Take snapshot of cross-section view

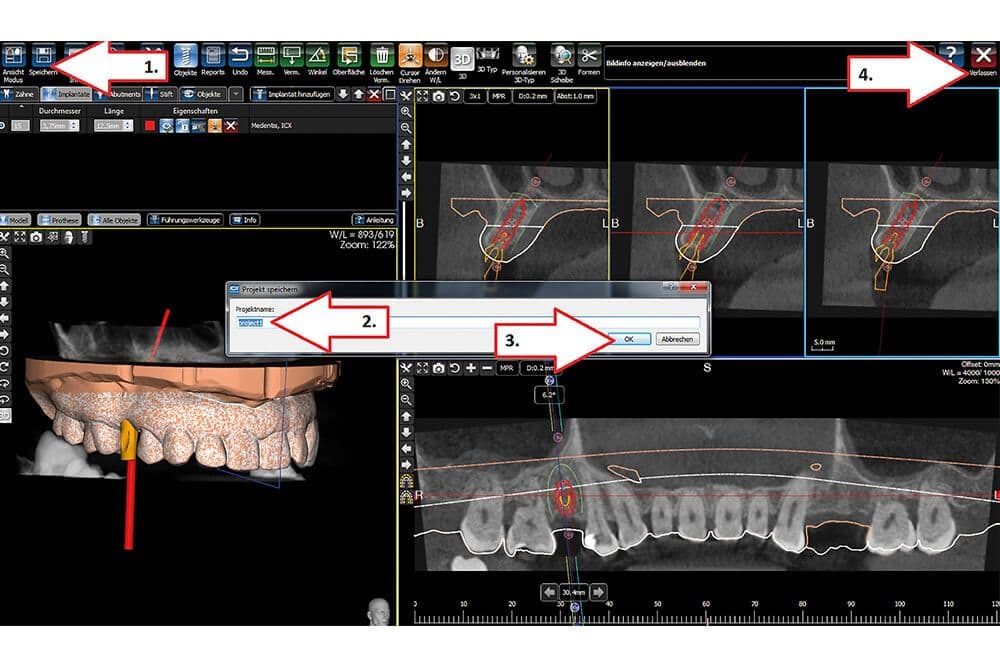point(439,96)
